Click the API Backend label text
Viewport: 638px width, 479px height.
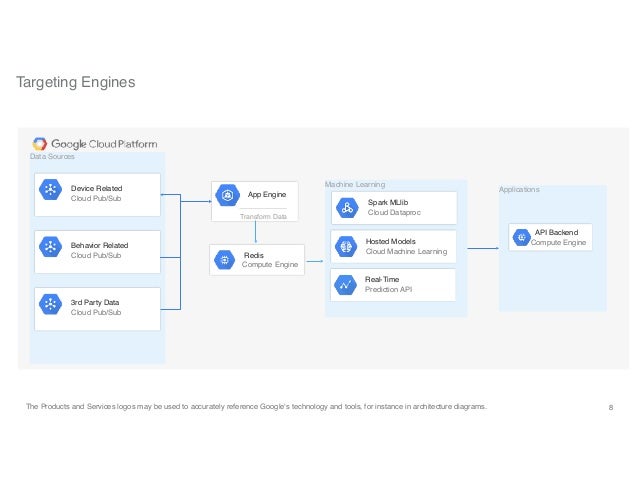point(556,232)
